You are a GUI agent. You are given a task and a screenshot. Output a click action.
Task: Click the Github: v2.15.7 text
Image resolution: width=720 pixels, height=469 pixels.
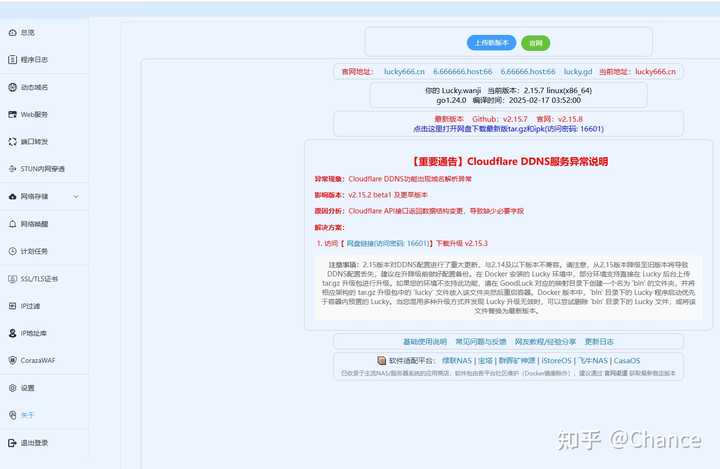click(500, 119)
